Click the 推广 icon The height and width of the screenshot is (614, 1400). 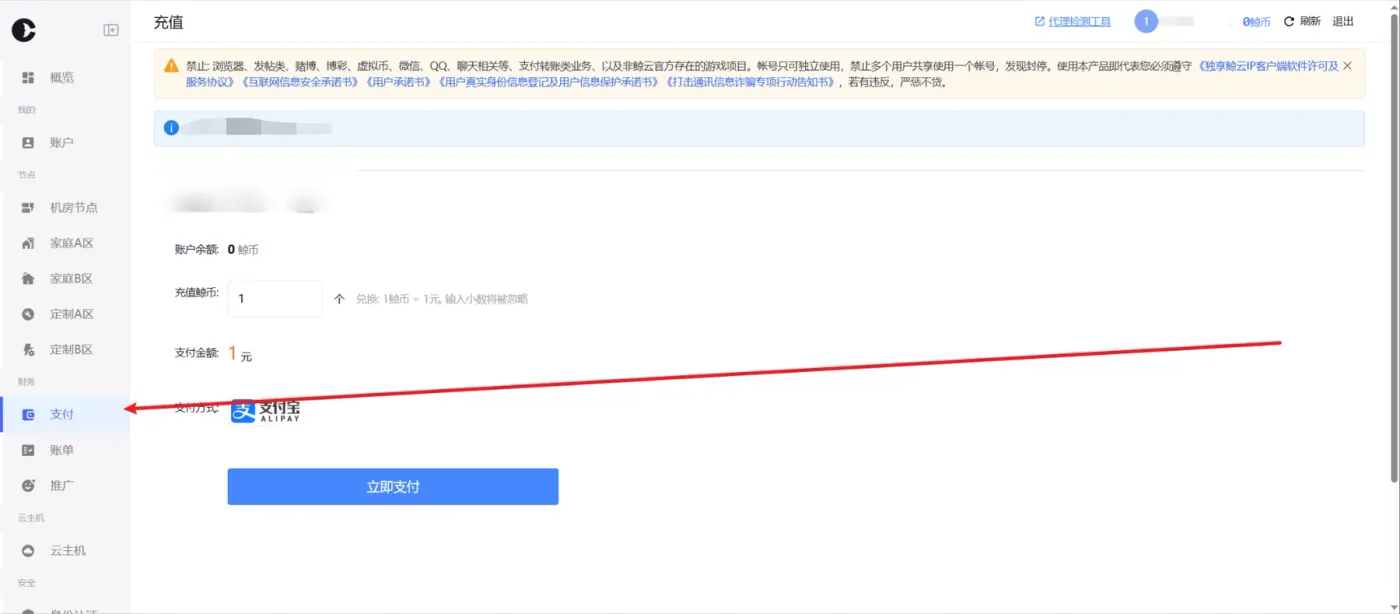point(28,485)
